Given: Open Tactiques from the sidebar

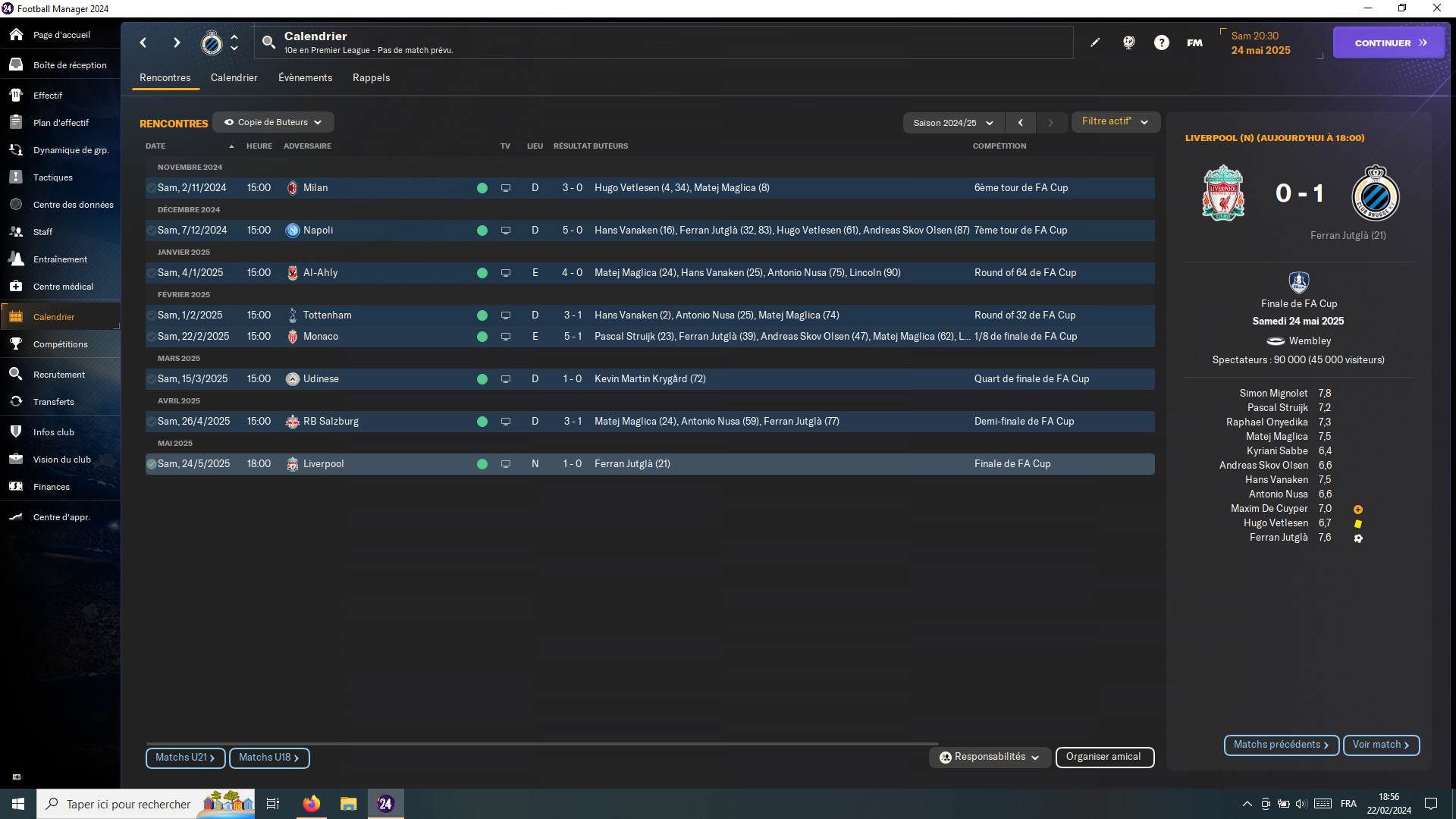Looking at the screenshot, I should coord(53,177).
